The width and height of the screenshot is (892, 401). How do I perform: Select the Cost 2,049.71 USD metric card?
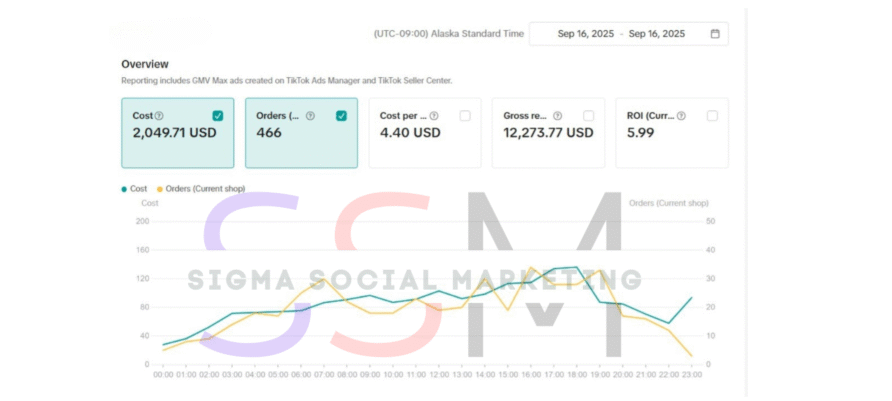[x=178, y=132]
